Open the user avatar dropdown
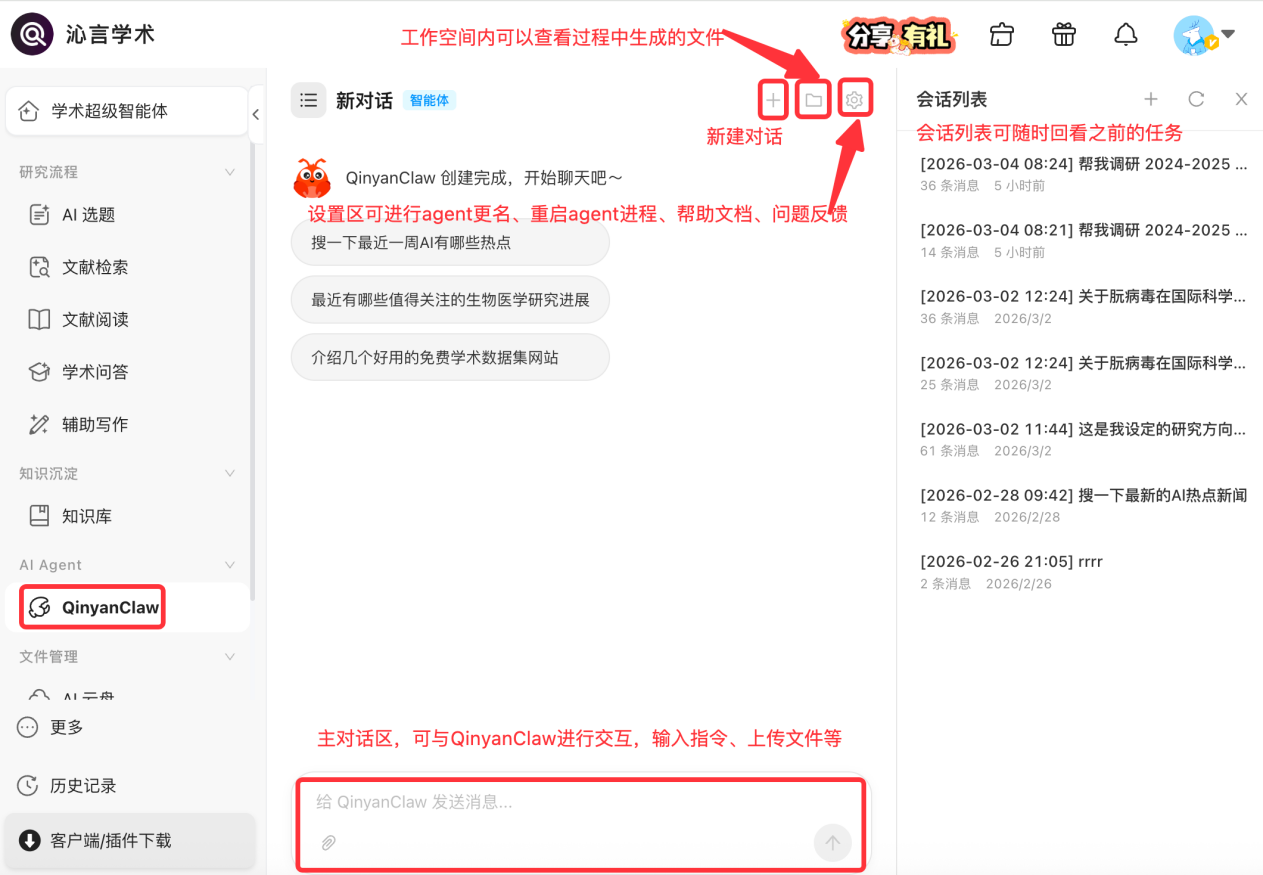The width and height of the screenshot is (1263, 875). pyautogui.click(x=1204, y=35)
